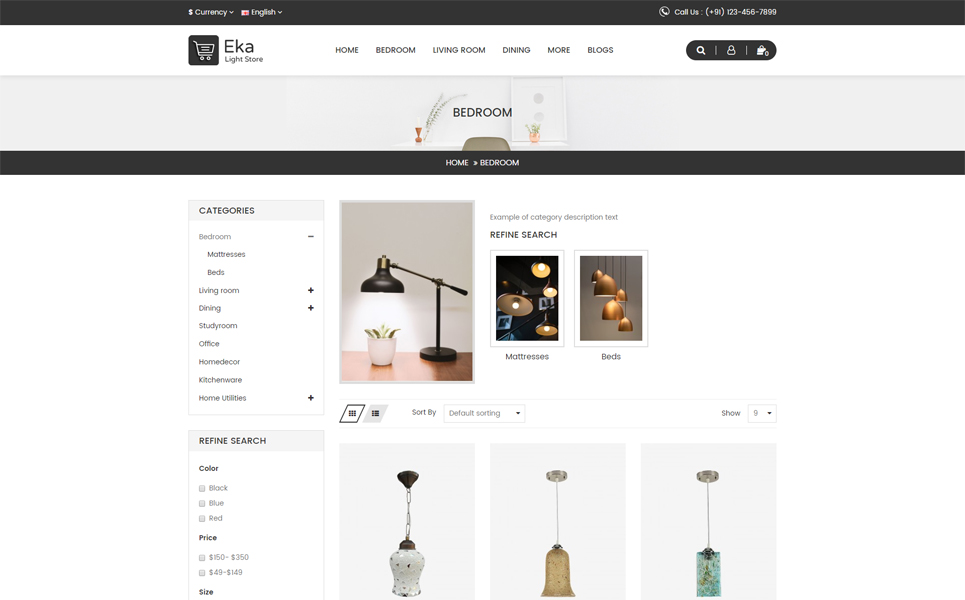Check the Blue color filter
Viewport: 965px width, 600px height.
pyautogui.click(x=202, y=503)
